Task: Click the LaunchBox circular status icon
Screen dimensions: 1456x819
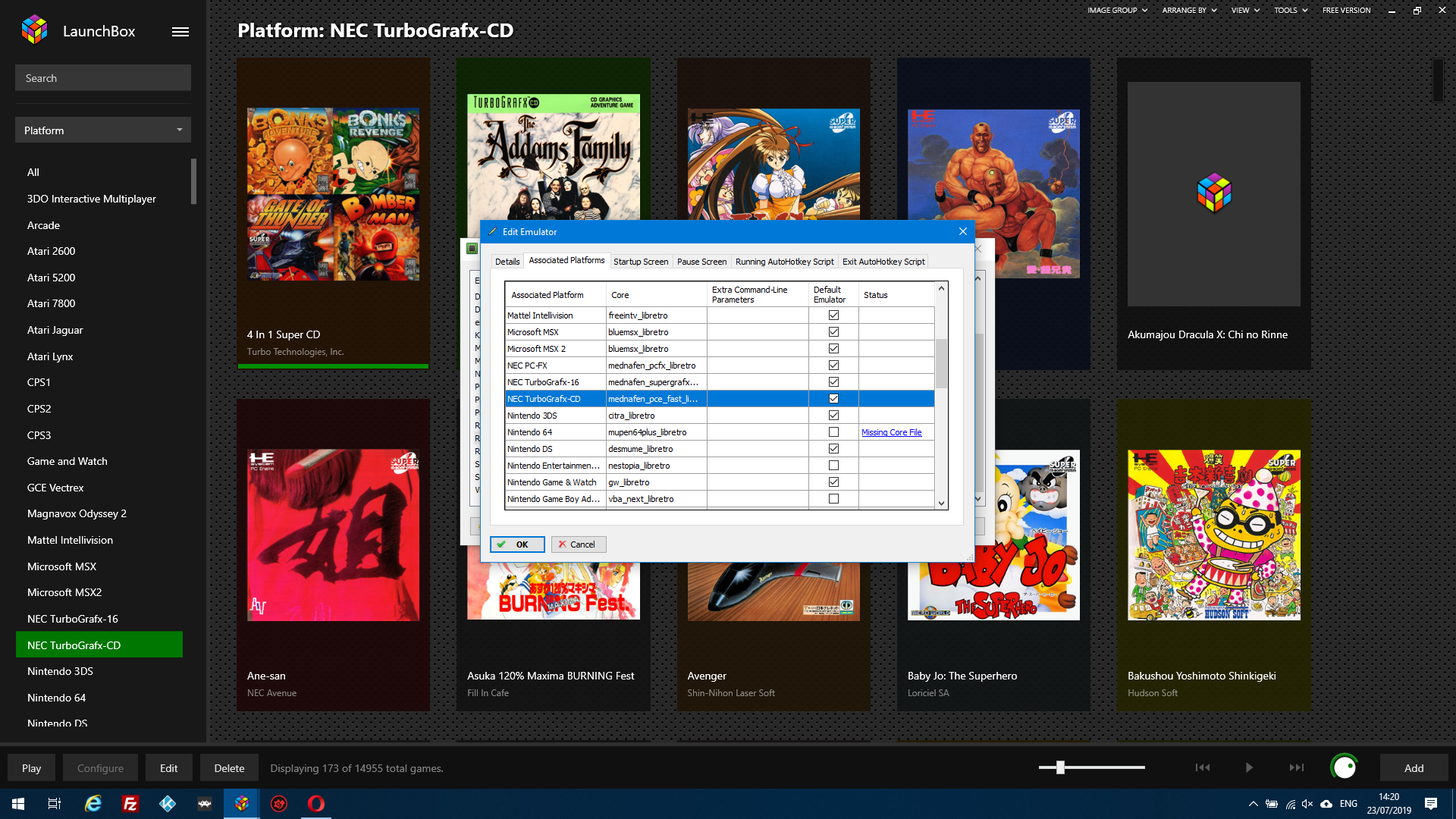Action: click(1344, 767)
